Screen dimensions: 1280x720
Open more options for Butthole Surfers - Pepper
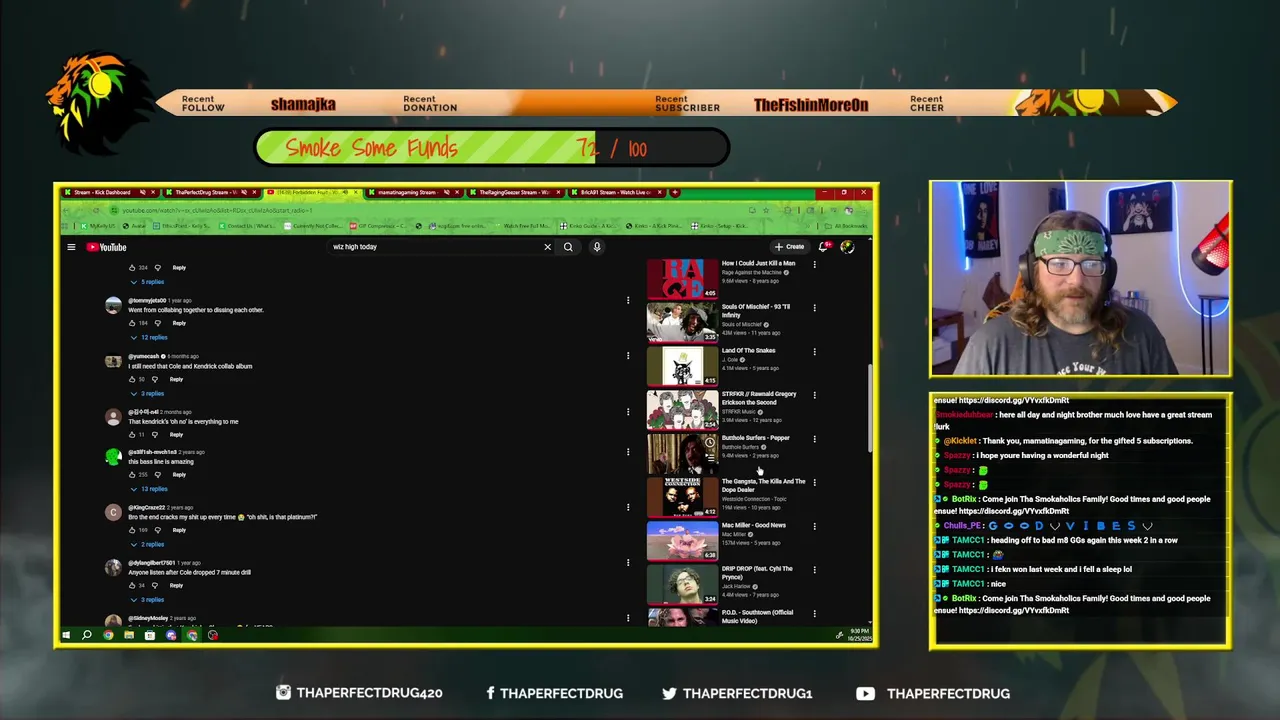[x=814, y=439]
